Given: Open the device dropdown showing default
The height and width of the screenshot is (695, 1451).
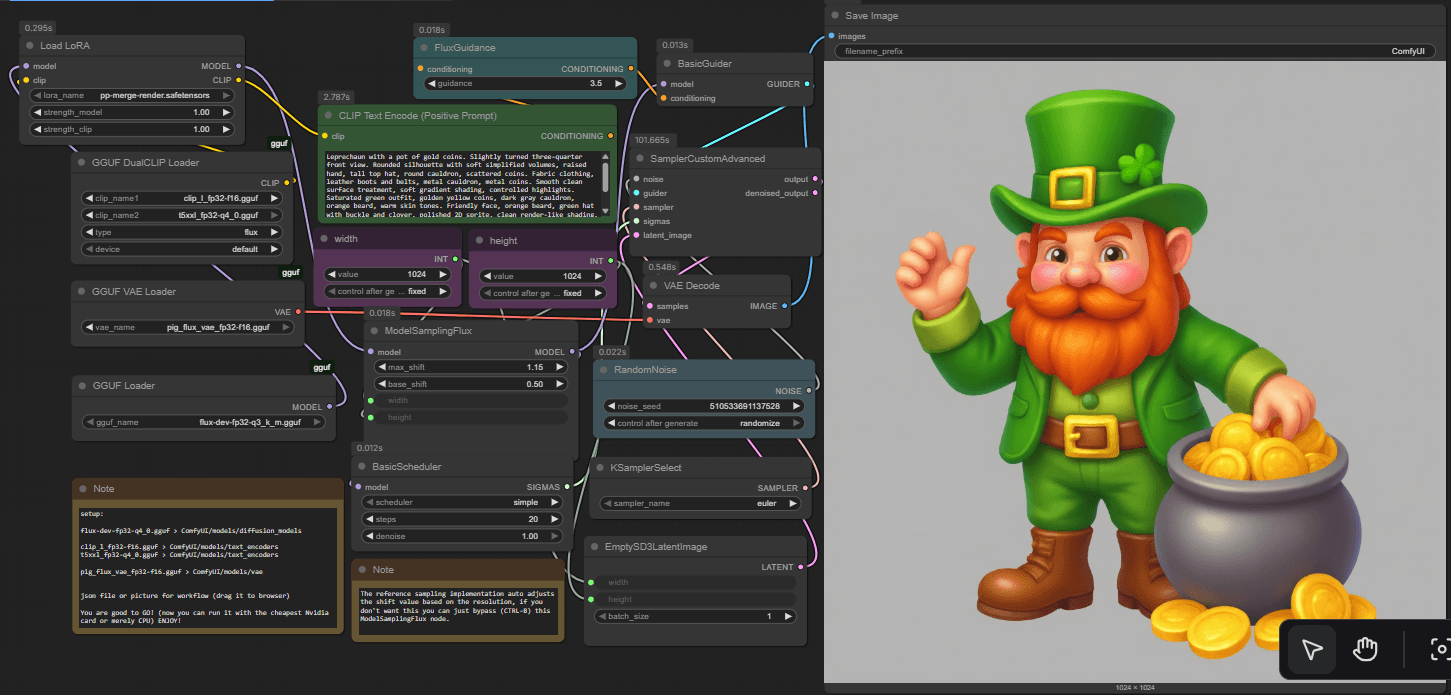Looking at the screenshot, I should pos(180,249).
